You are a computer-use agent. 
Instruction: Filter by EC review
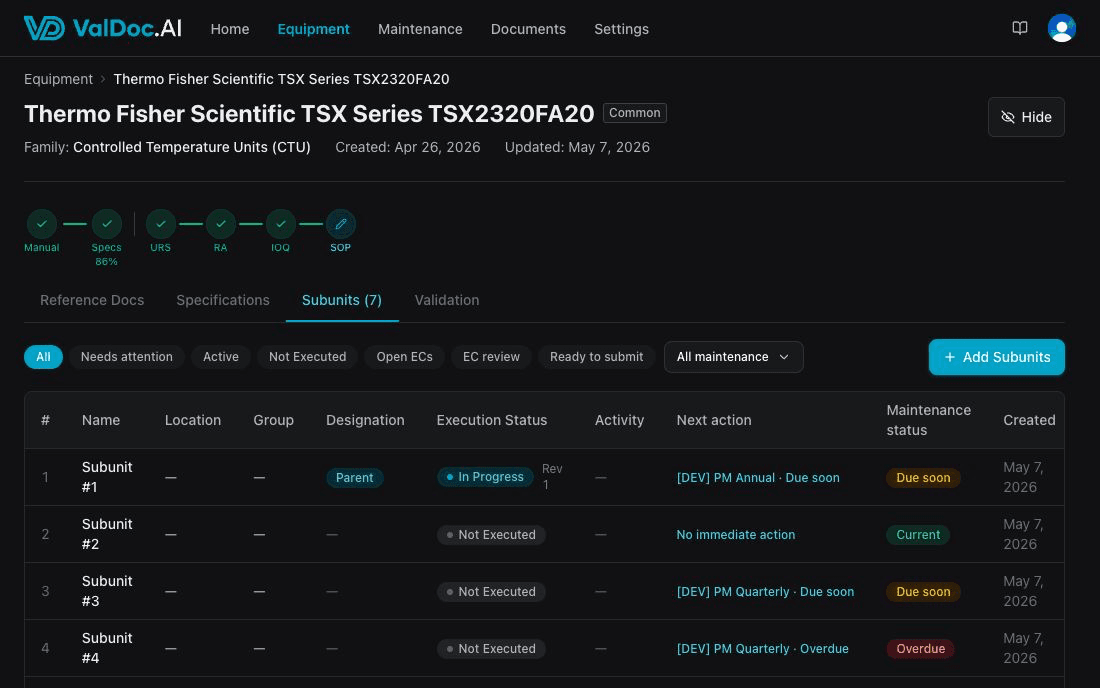point(491,356)
